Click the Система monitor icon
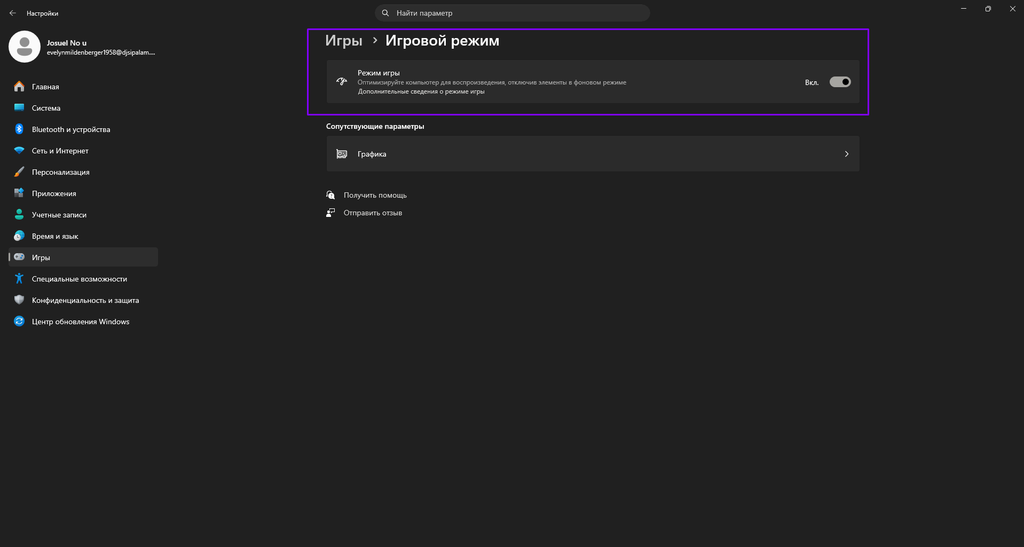Image resolution: width=1024 pixels, height=547 pixels. point(19,108)
